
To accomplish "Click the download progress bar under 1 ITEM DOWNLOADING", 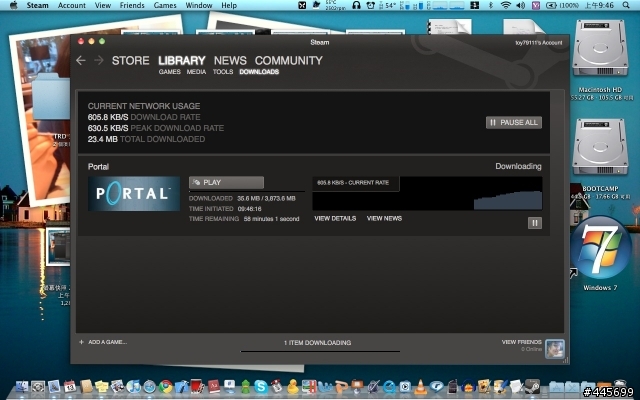I will tap(320, 351).
